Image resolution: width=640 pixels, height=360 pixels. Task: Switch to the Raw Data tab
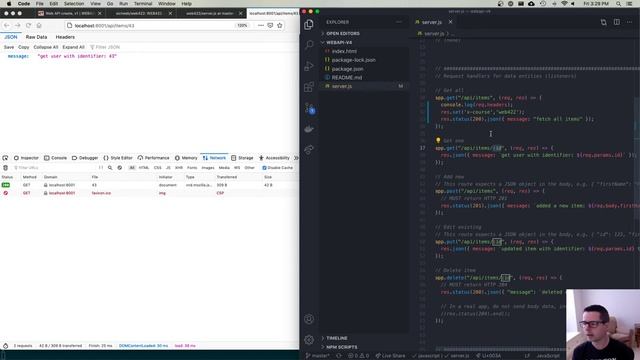[x=36, y=37]
